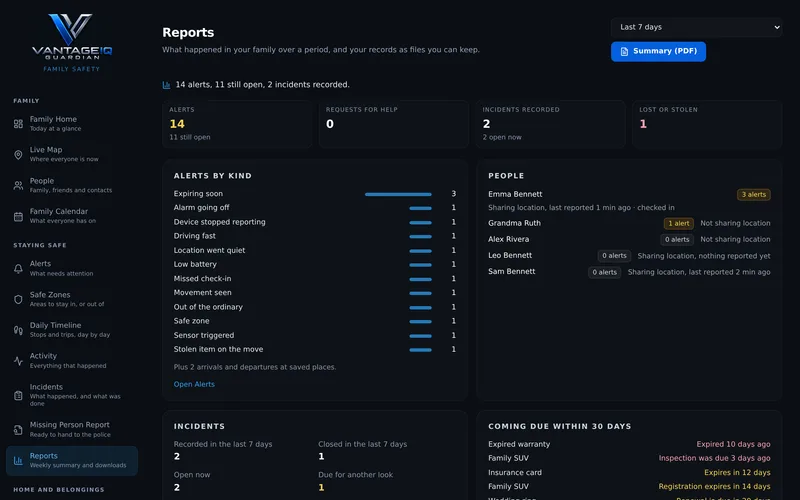Screen dimensions: 800x500
Task: Click the Out of the ordinary row
Action: click(315, 307)
